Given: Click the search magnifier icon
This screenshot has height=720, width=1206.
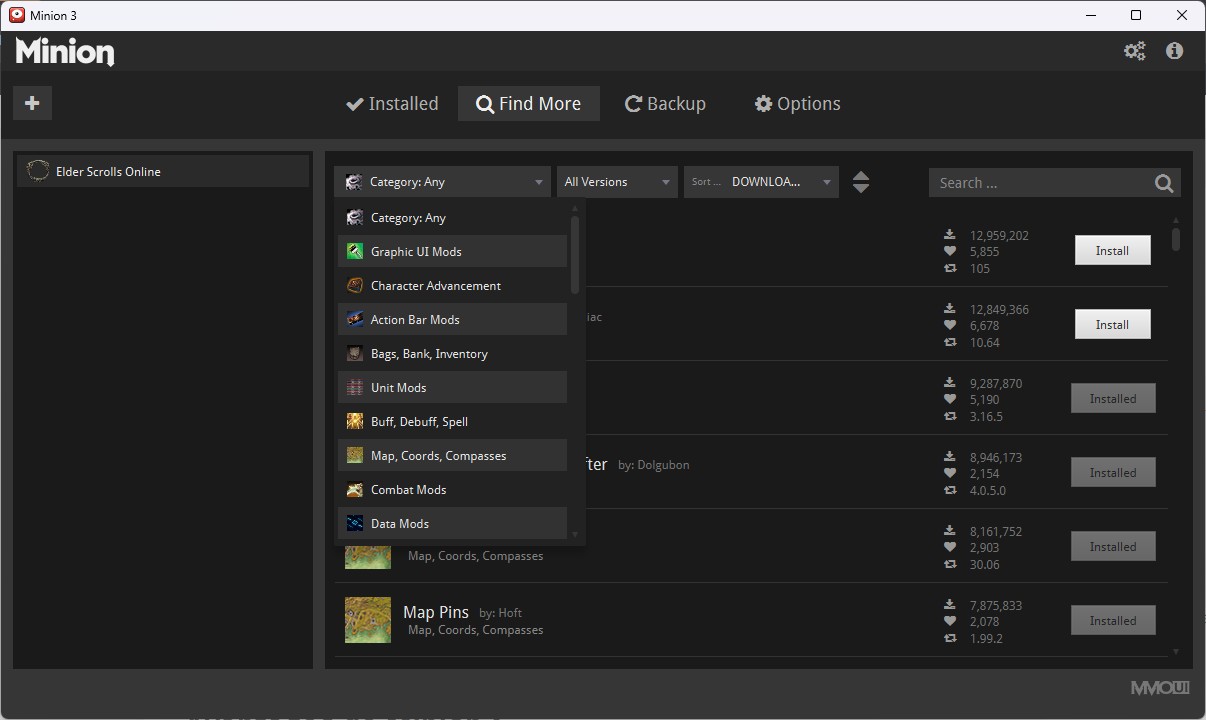Looking at the screenshot, I should 1163,182.
